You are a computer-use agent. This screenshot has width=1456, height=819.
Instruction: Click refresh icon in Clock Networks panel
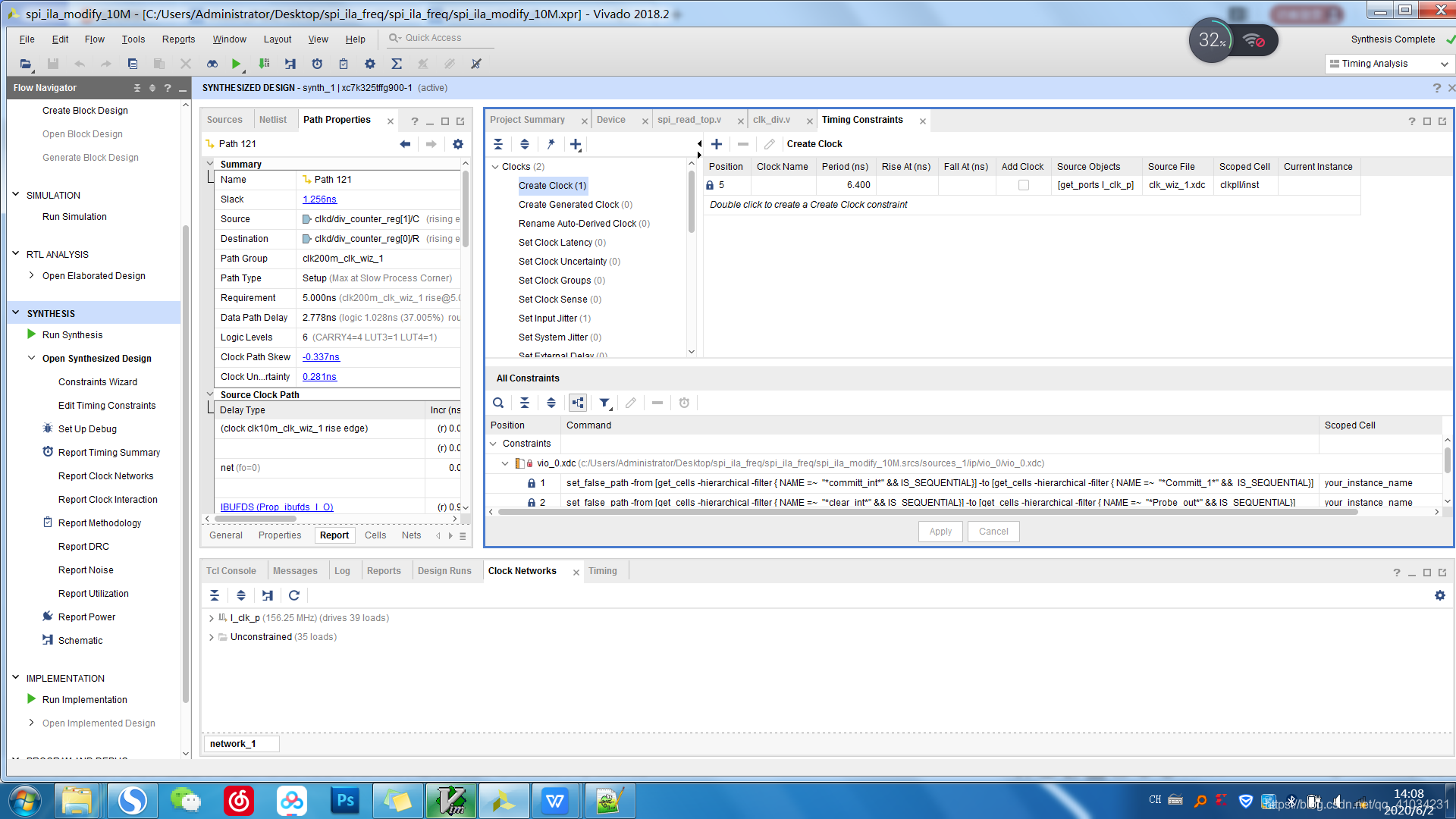coord(294,596)
